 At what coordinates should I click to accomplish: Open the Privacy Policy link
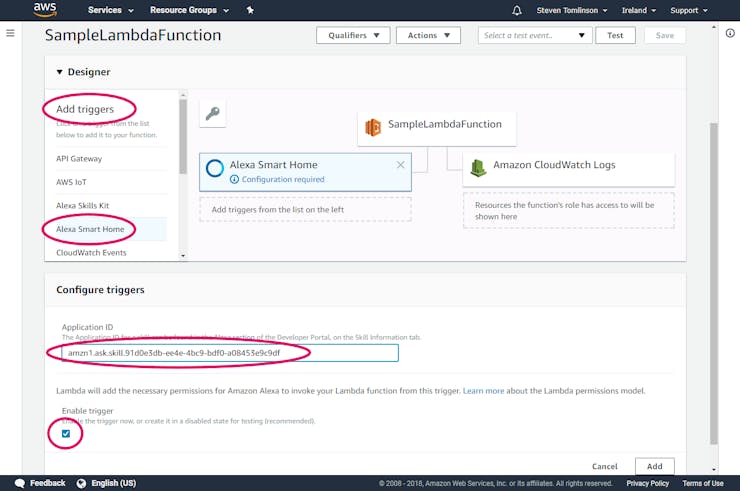pyautogui.click(x=648, y=483)
